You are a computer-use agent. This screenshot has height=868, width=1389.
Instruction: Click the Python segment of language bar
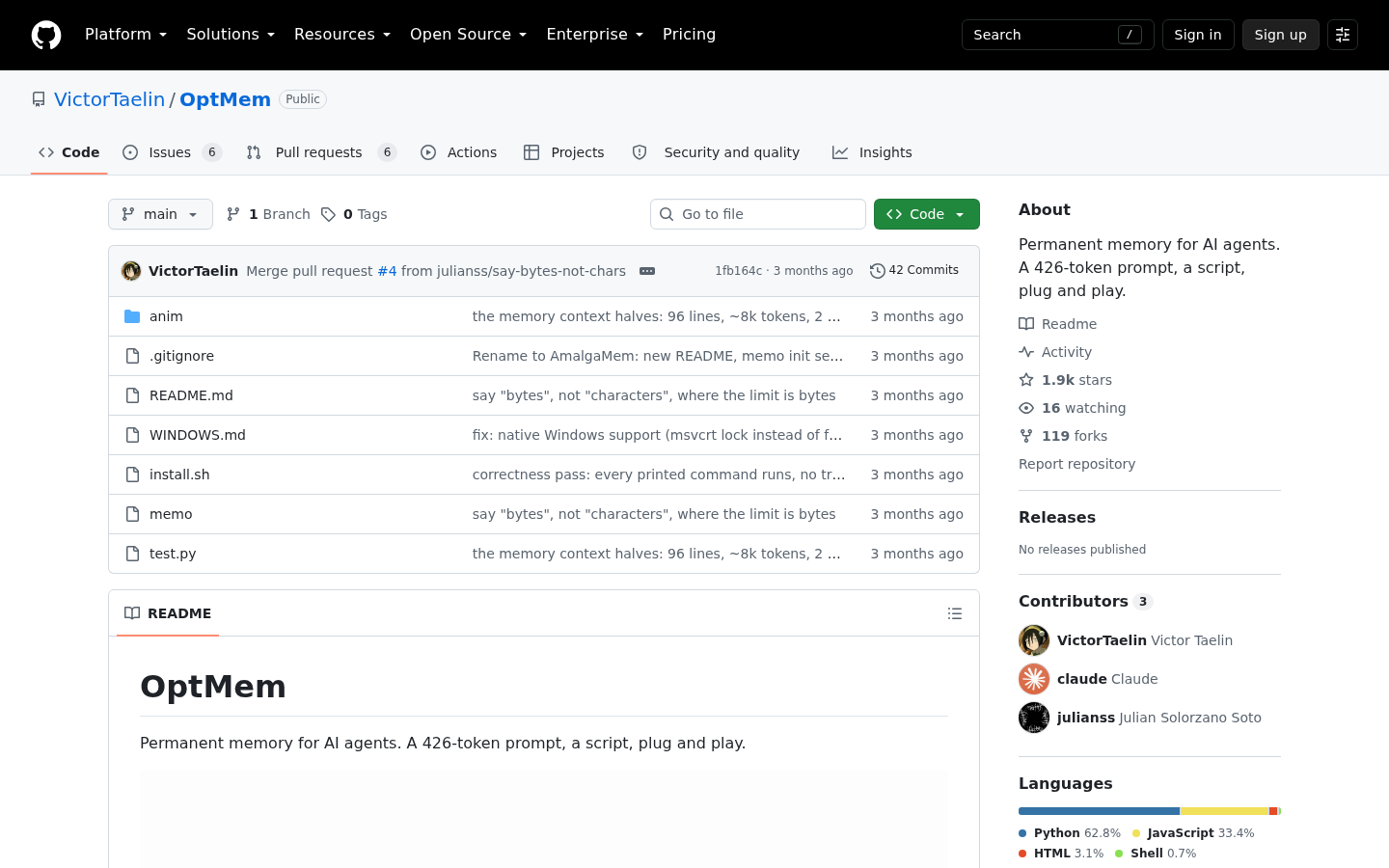pos(1099,811)
